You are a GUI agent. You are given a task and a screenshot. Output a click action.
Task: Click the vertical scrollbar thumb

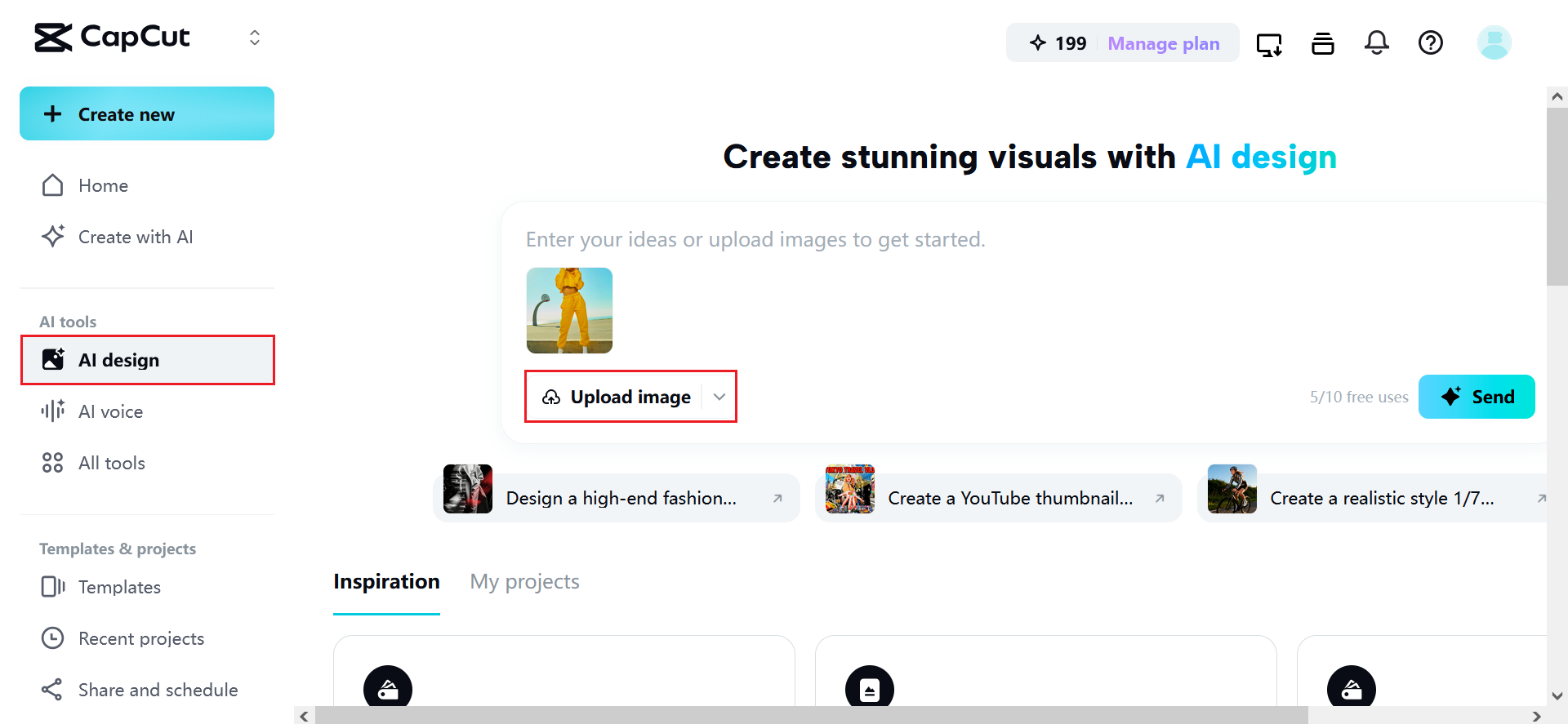click(x=1557, y=196)
